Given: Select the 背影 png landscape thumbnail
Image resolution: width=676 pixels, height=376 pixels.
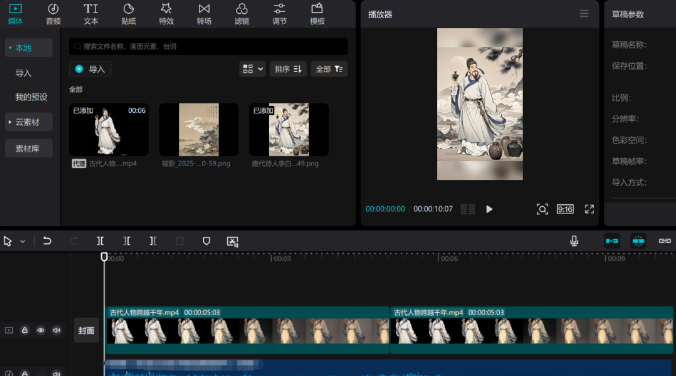Looking at the screenshot, I should pyautogui.click(x=199, y=129).
